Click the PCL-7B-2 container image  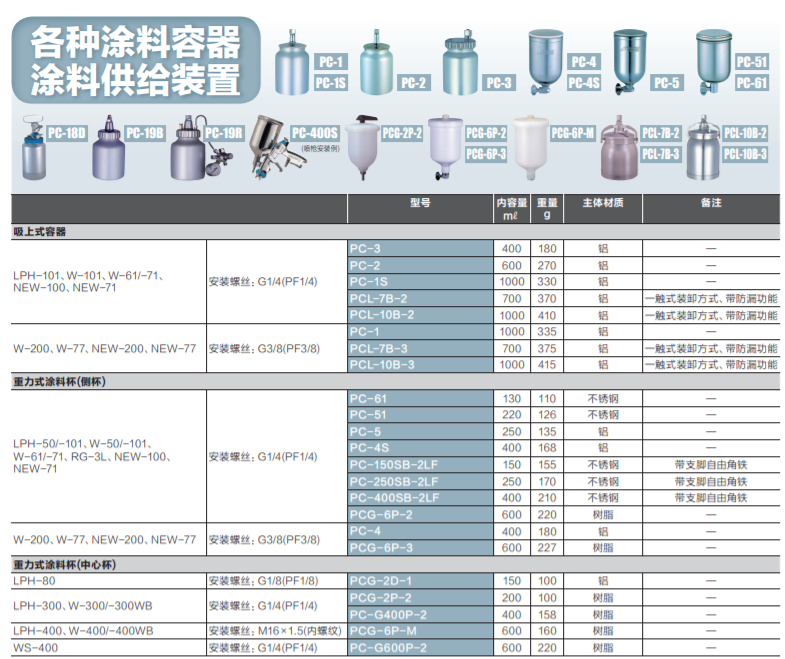coord(620,147)
